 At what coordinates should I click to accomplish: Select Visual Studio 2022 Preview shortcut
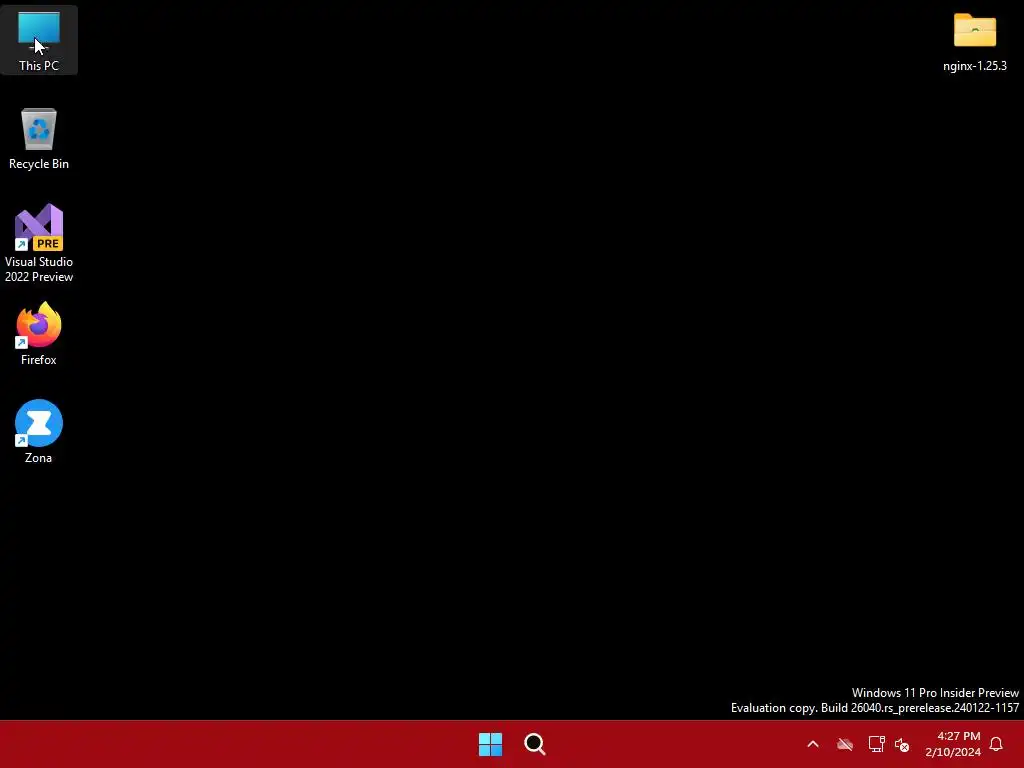(39, 243)
